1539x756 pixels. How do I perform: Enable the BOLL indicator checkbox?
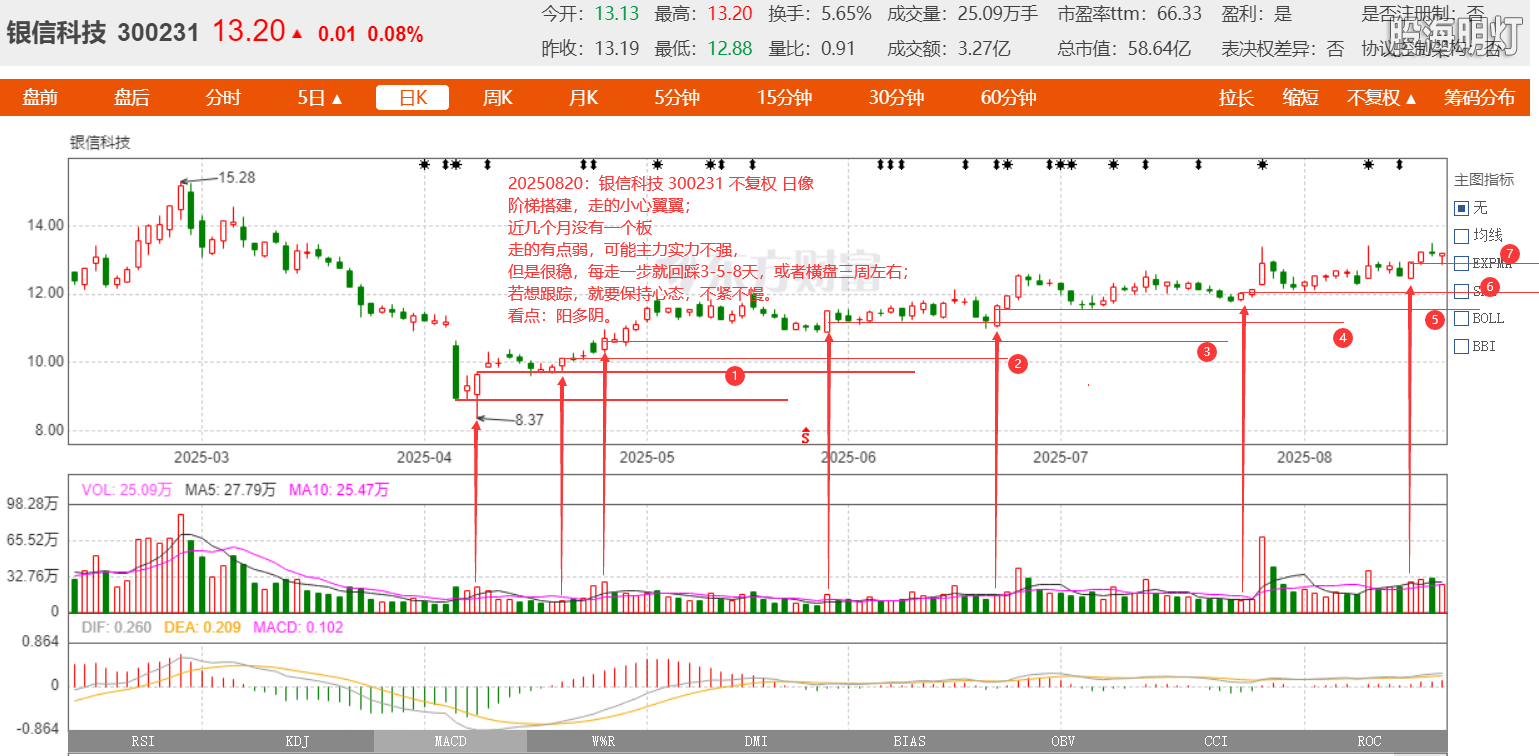click(x=1461, y=318)
